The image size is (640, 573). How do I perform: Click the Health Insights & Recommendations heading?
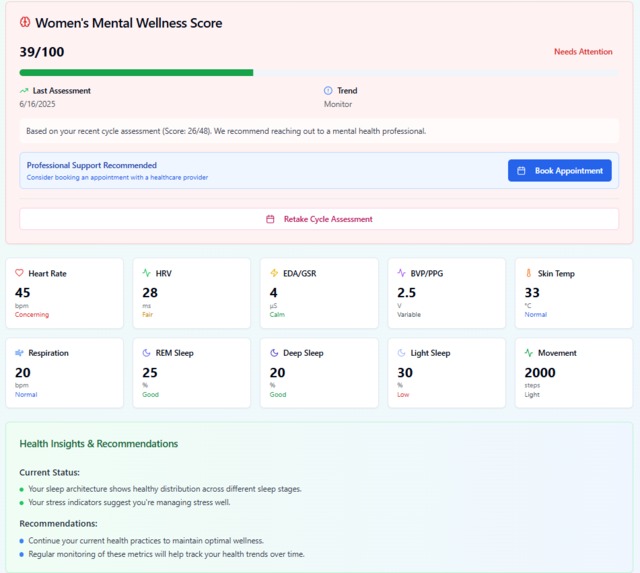[x=99, y=444]
